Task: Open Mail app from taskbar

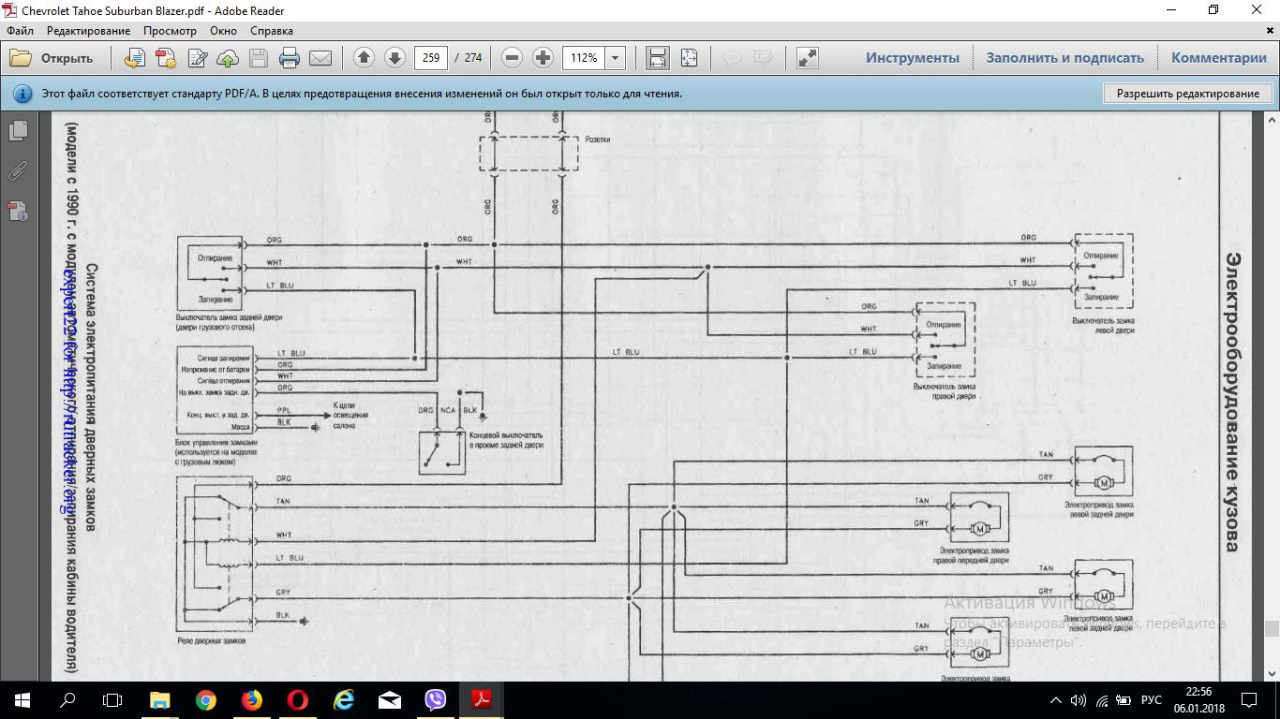Action: 390,700
